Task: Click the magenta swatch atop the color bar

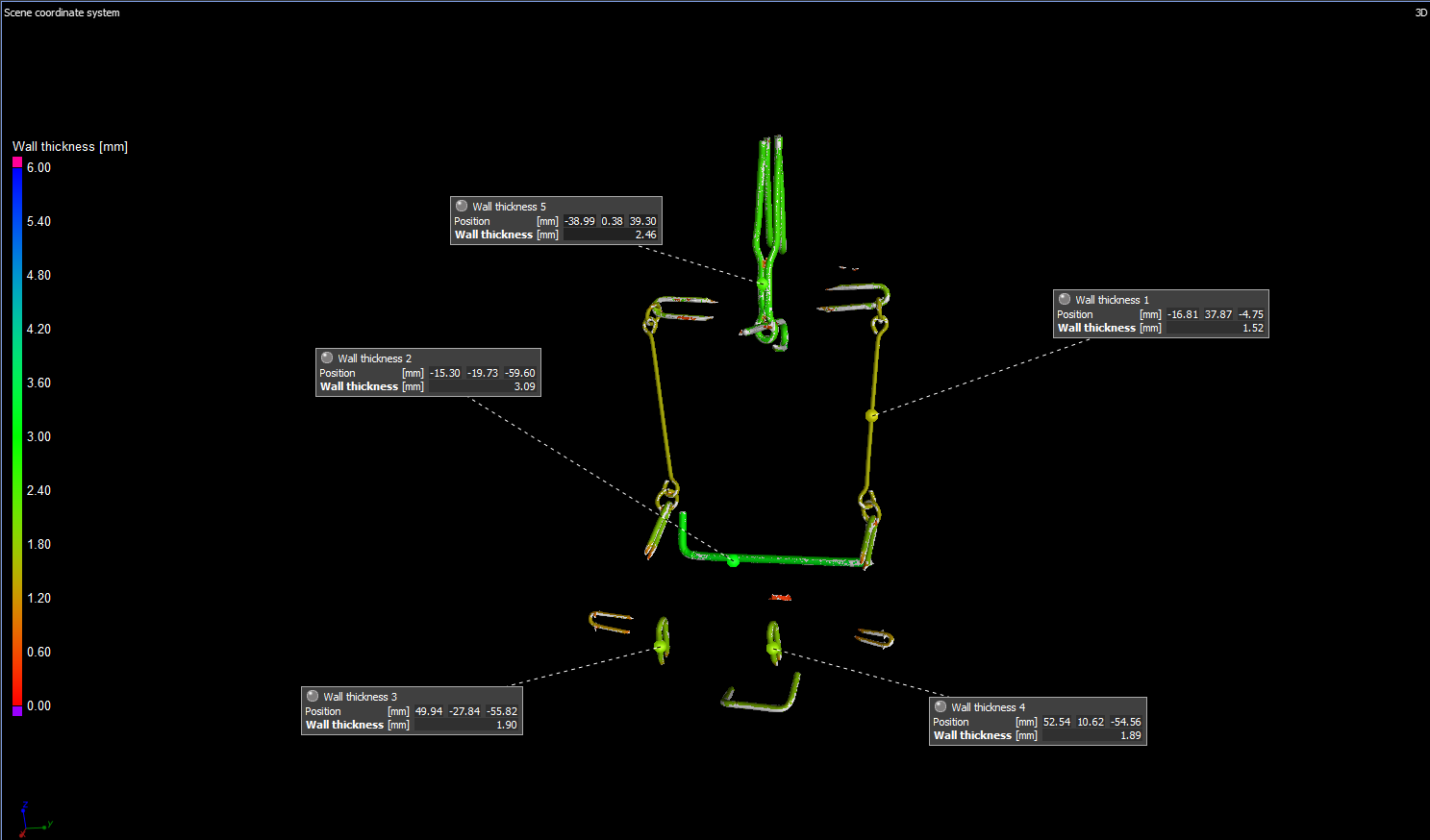Action: point(17,162)
